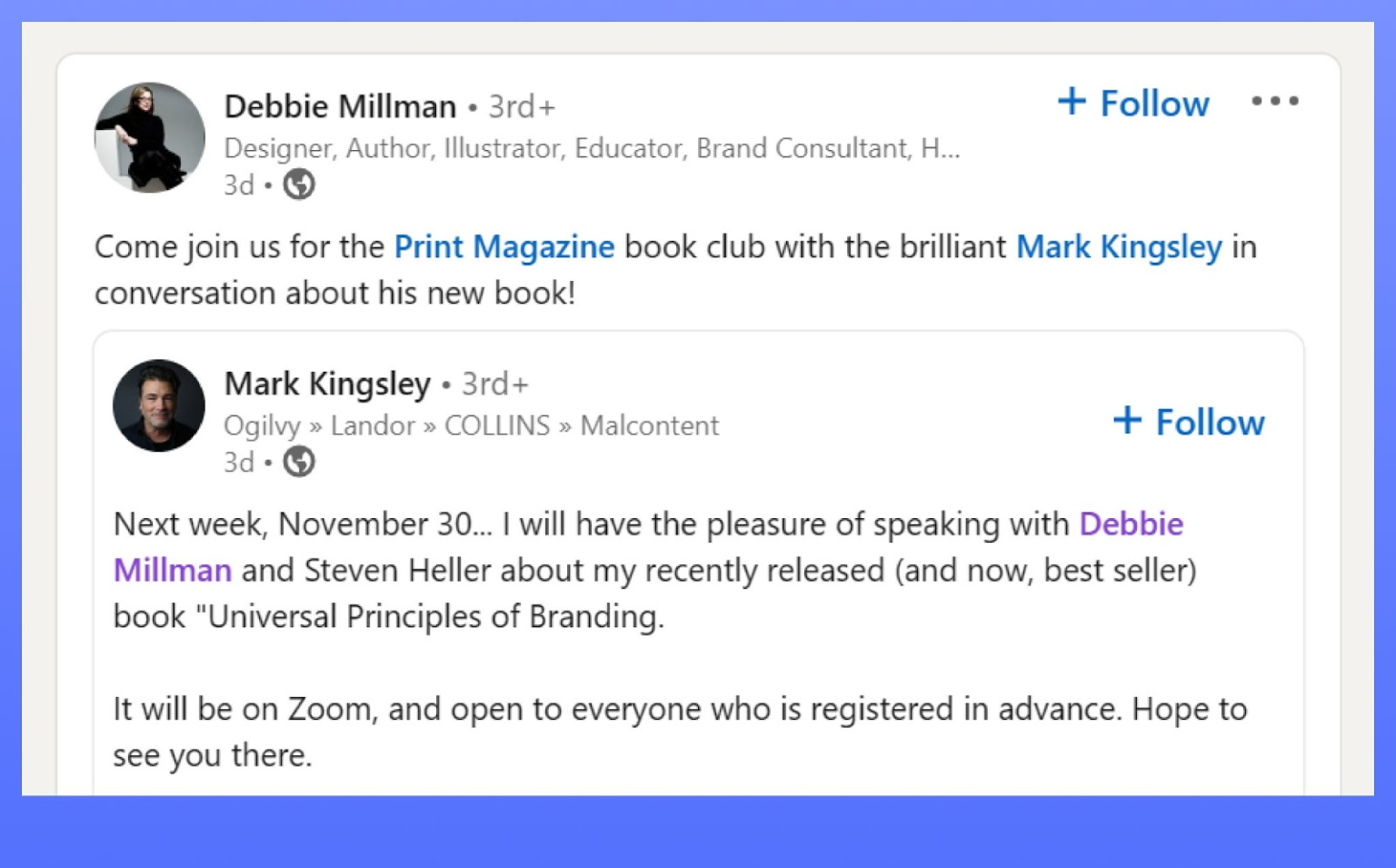Click the plus icon beside the top Follow button
The width and height of the screenshot is (1396, 868).
1073,102
